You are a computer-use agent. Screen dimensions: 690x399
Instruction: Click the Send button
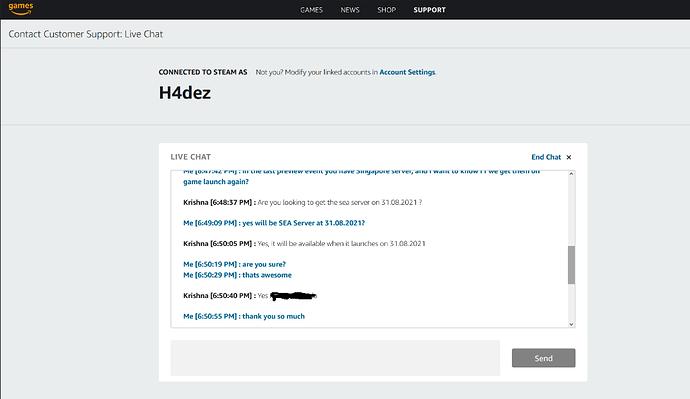pos(543,358)
